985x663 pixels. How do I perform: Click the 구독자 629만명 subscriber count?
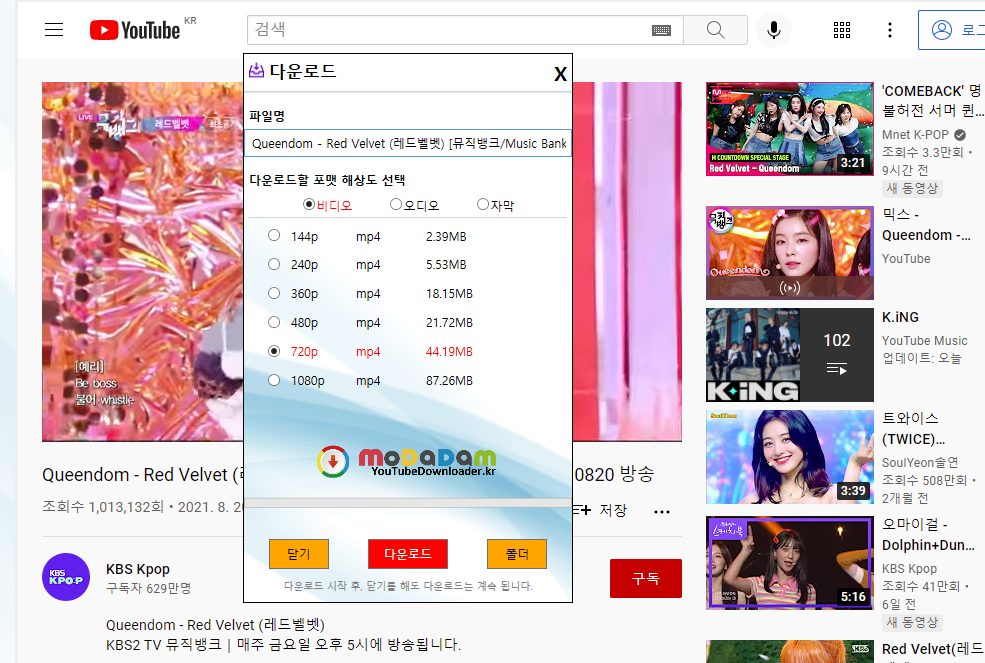[149, 588]
